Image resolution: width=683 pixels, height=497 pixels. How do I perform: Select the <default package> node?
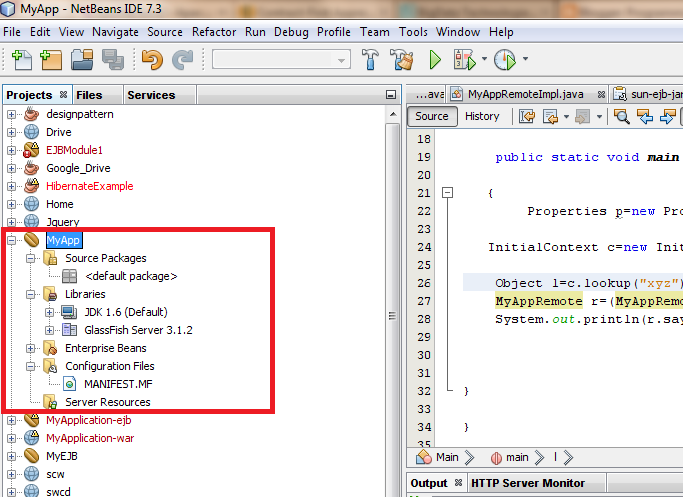tap(131, 276)
